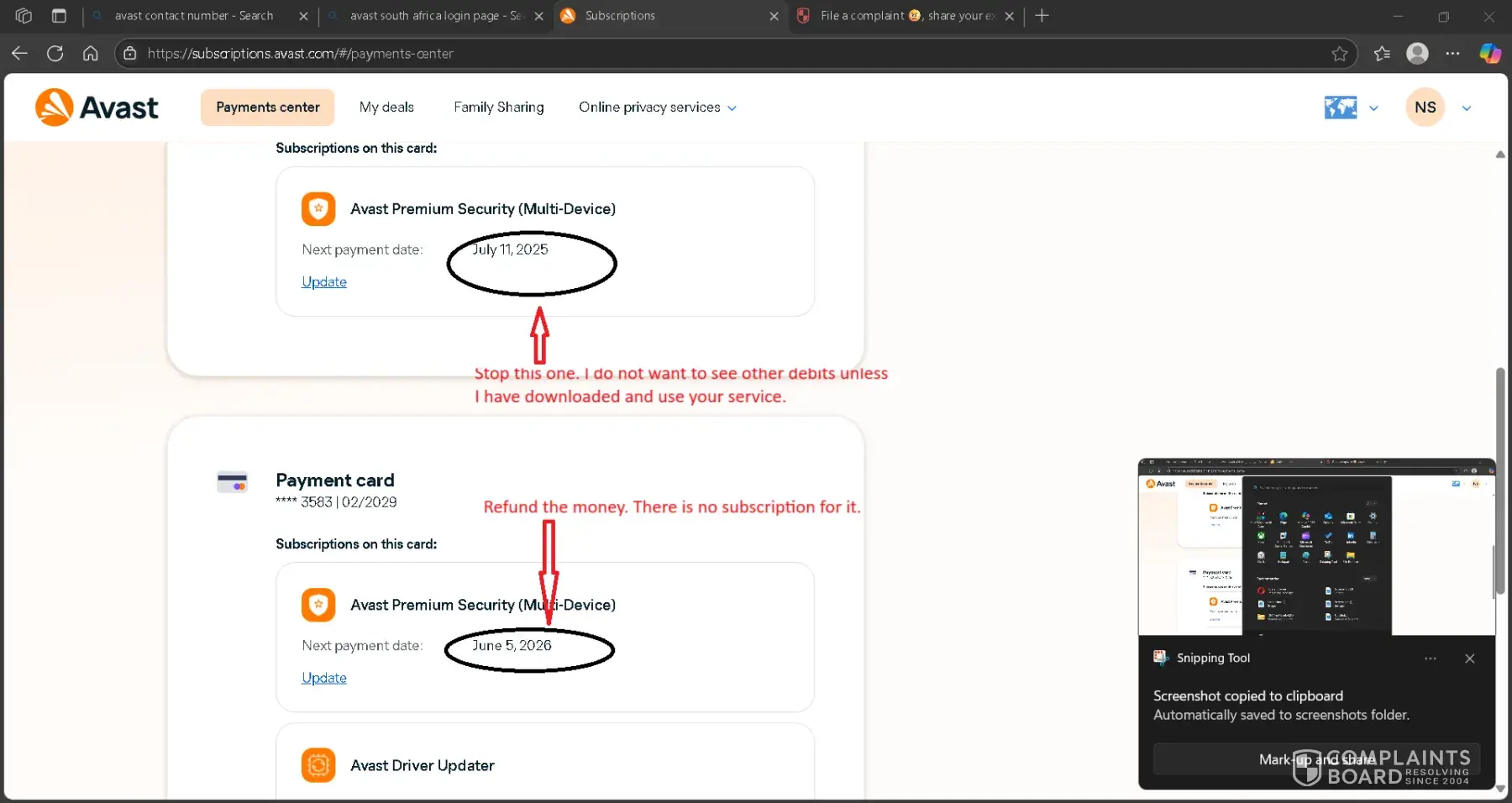Click Update under June 5, 2026 subscription
Viewport: 1512px width, 803px height.
coord(324,678)
